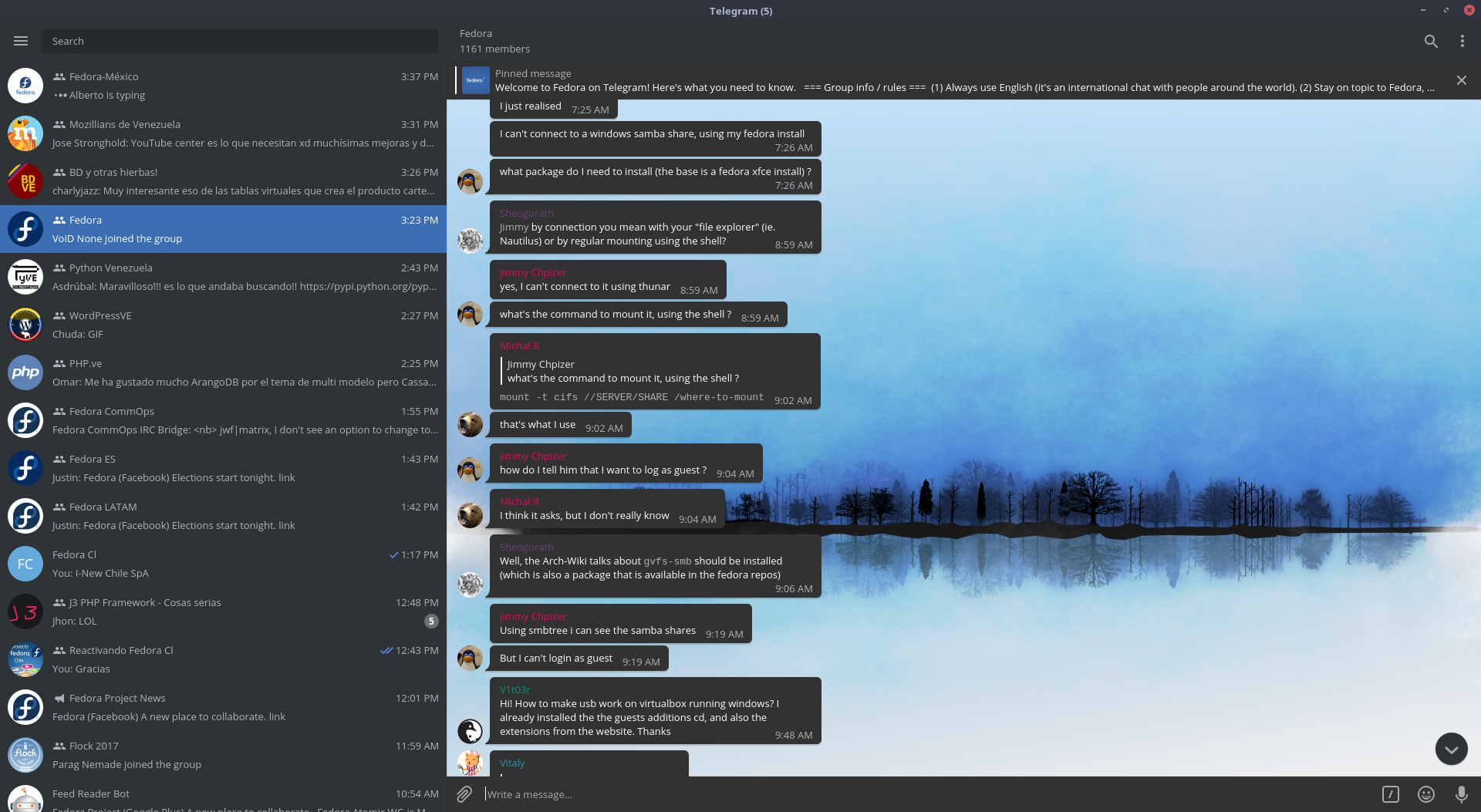This screenshot has height=812, width=1481.
Task: Open Fedora ES chat title
Action: [93, 459]
